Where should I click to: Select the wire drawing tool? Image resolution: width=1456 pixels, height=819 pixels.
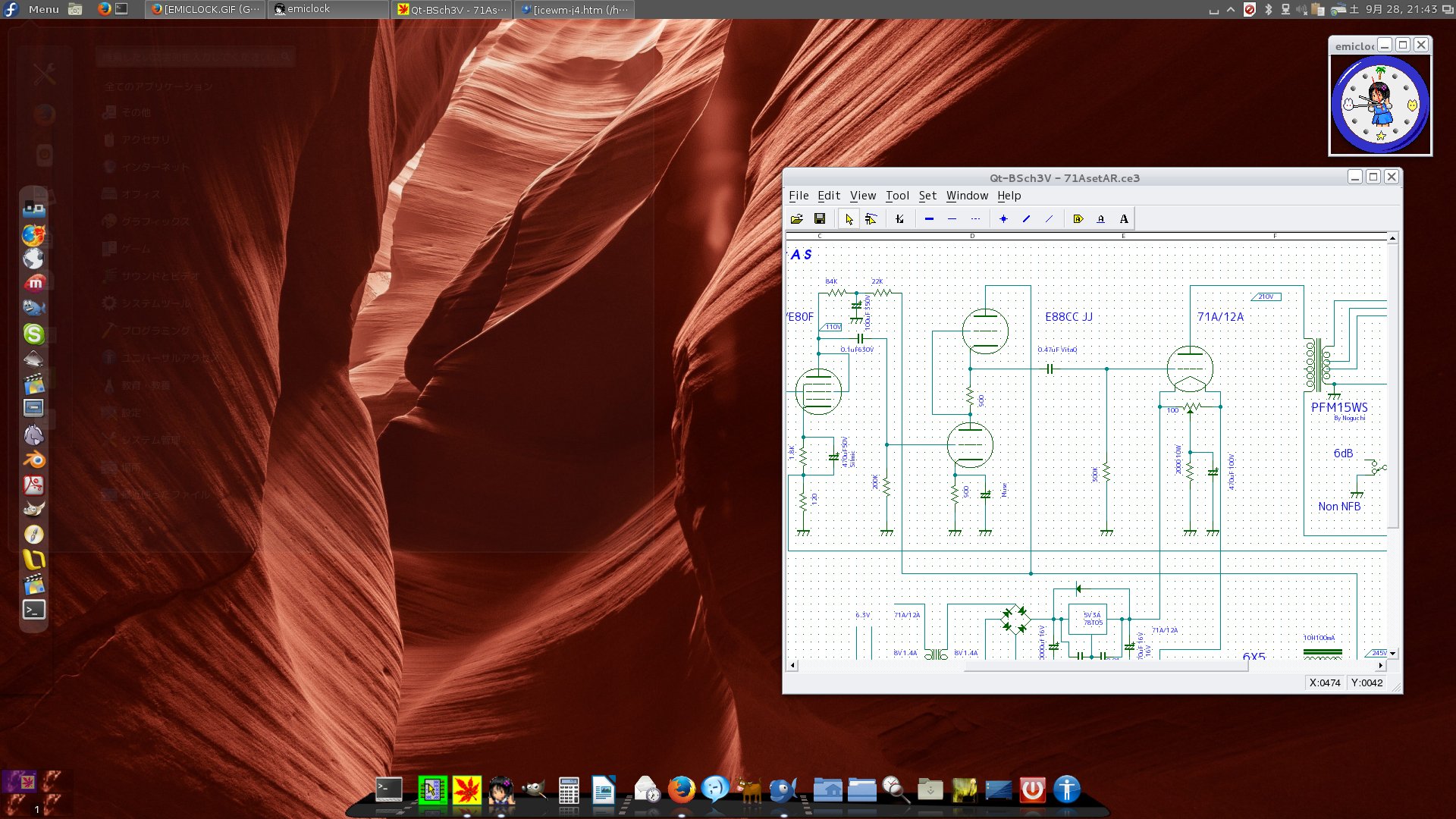click(900, 219)
